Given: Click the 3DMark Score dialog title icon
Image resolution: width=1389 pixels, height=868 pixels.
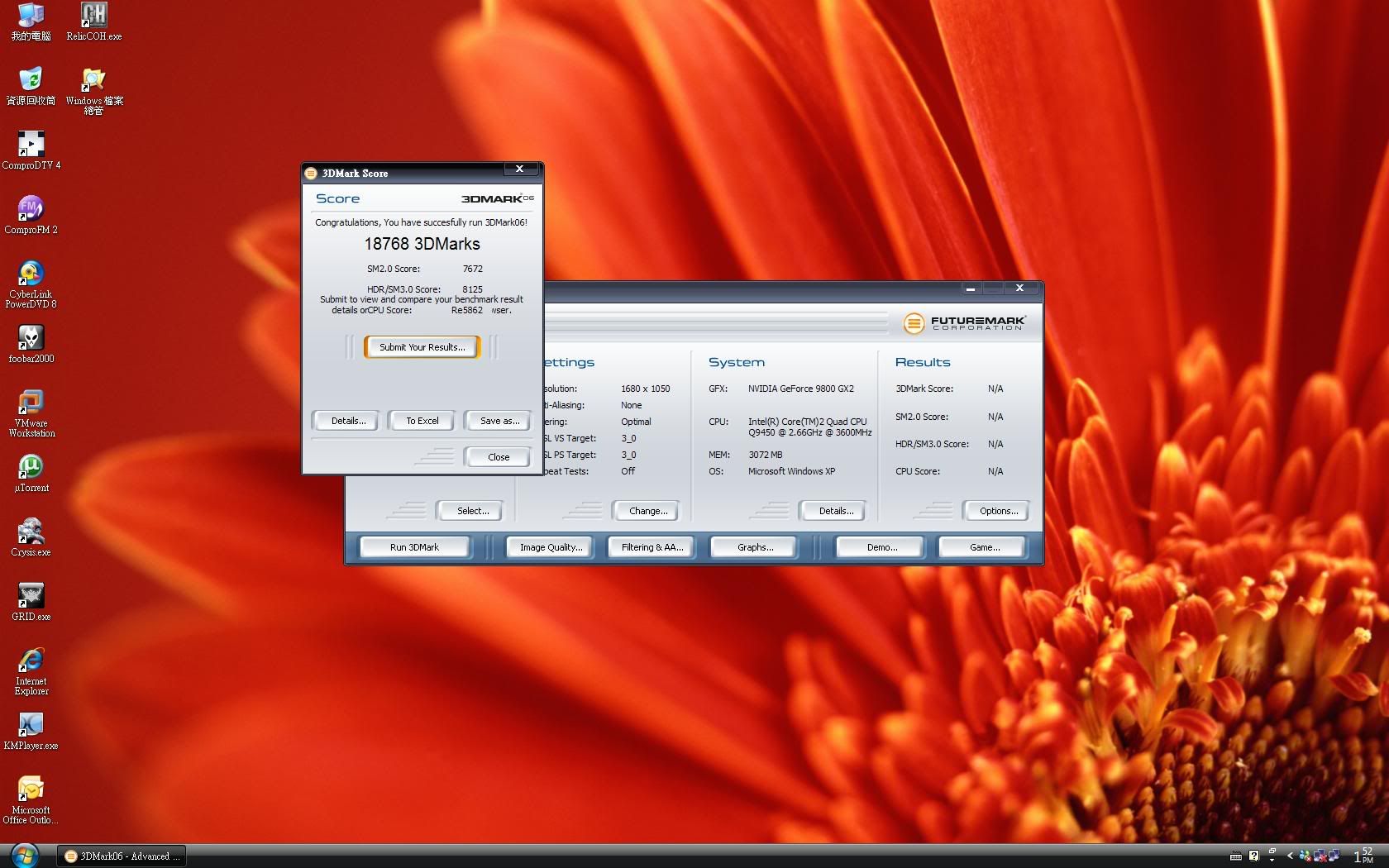Looking at the screenshot, I should click(311, 173).
